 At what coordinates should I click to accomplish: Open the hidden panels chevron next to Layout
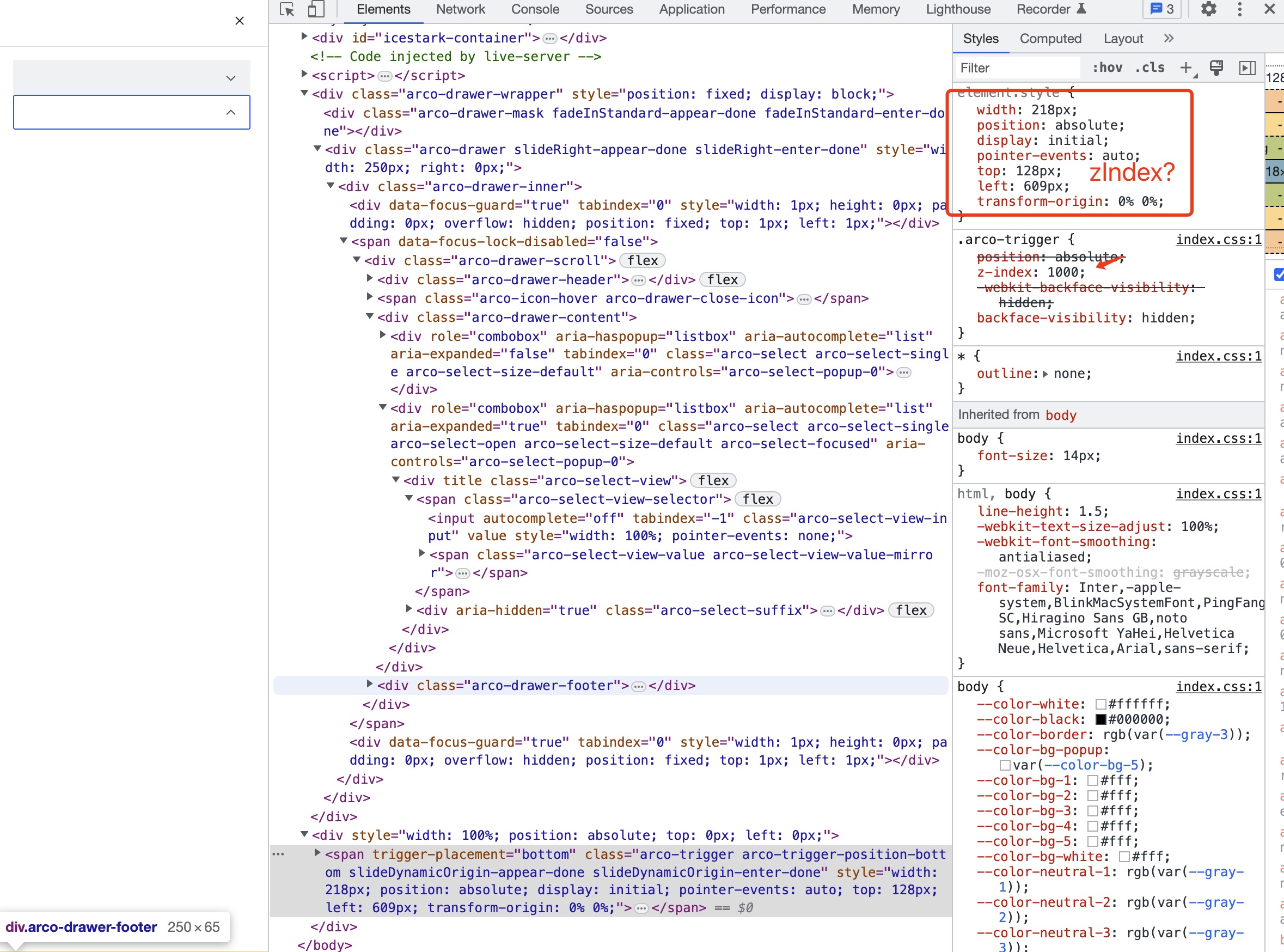pyautogui.click(x=1169, y=38)
